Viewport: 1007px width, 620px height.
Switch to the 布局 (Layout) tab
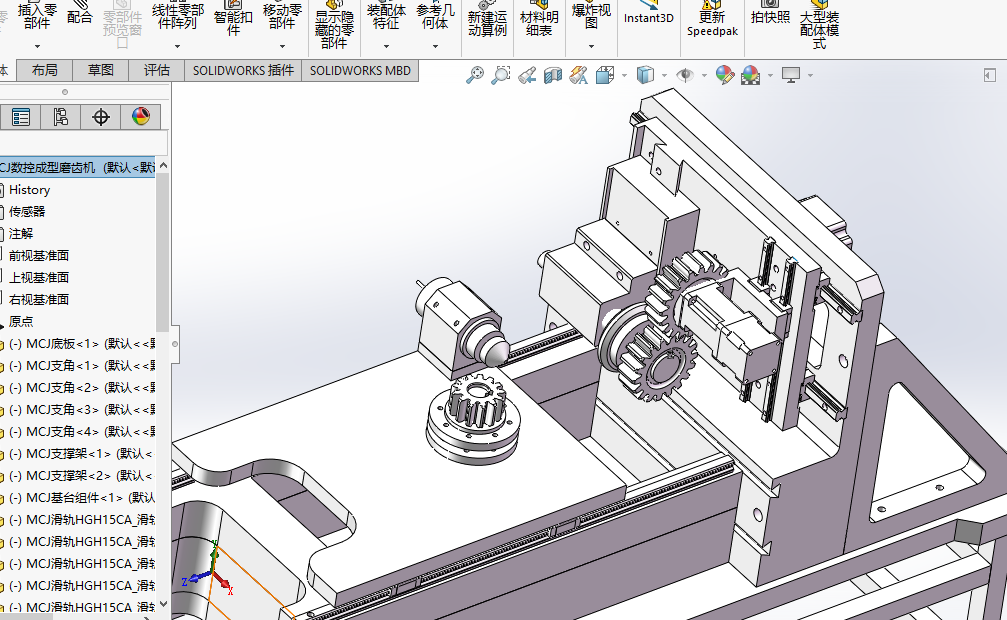(x=44, y=70)
